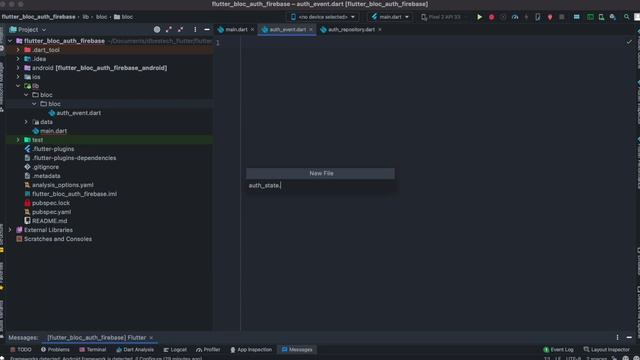Screen dimensions: 640x360
Task: Close the main.dart tab
Action: click(252, 29)
